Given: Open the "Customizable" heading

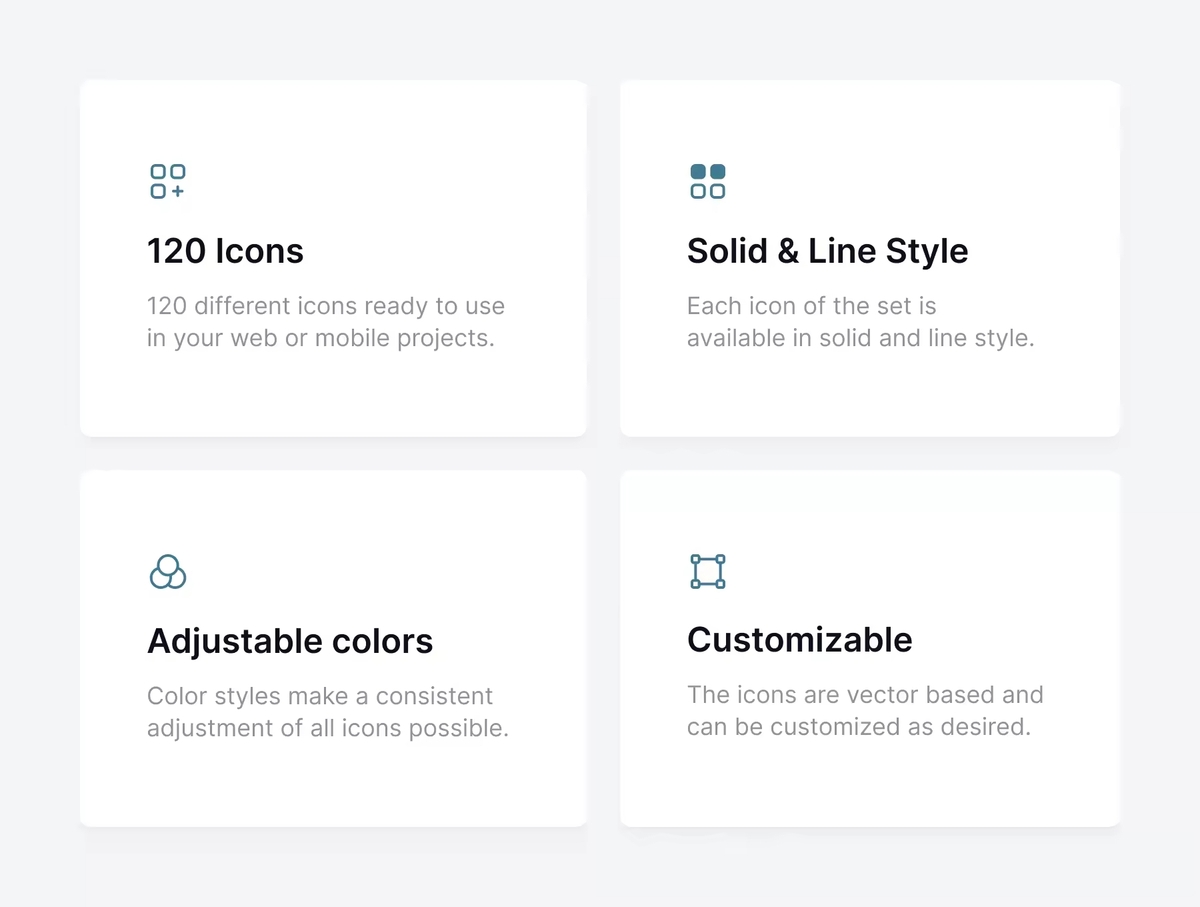Looking at the screenshot, I should [x=799, y=640].
